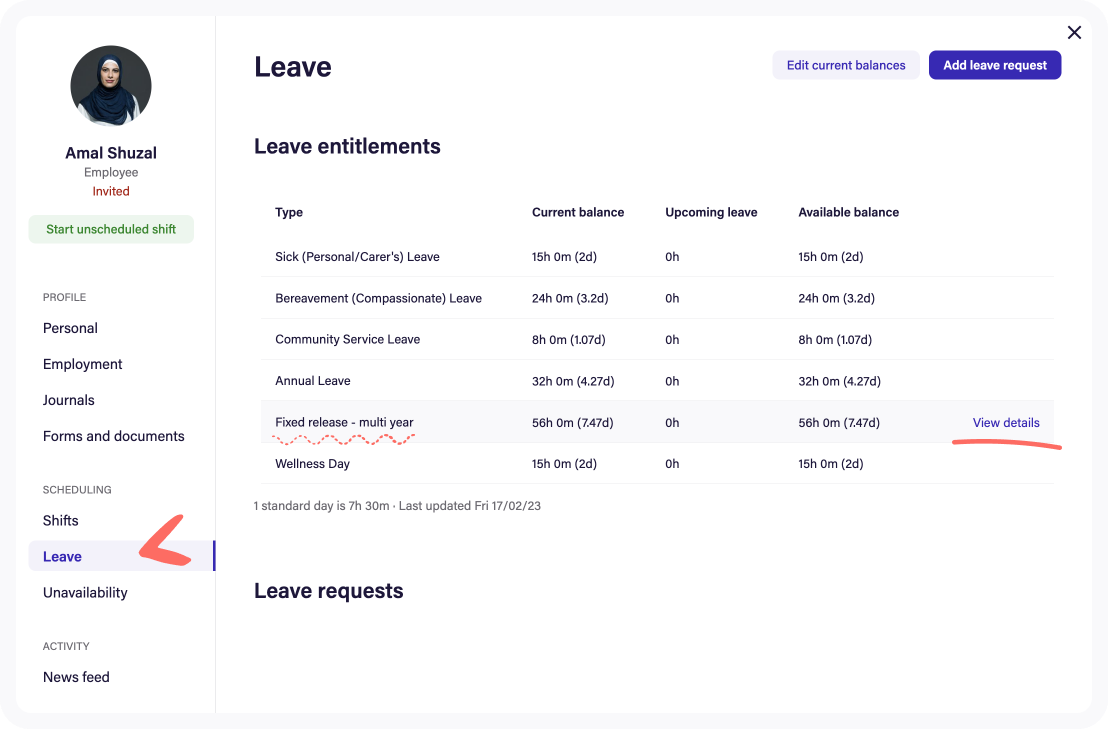
Task: Click the Leave entitlements heading
Action: coord(347,146)
